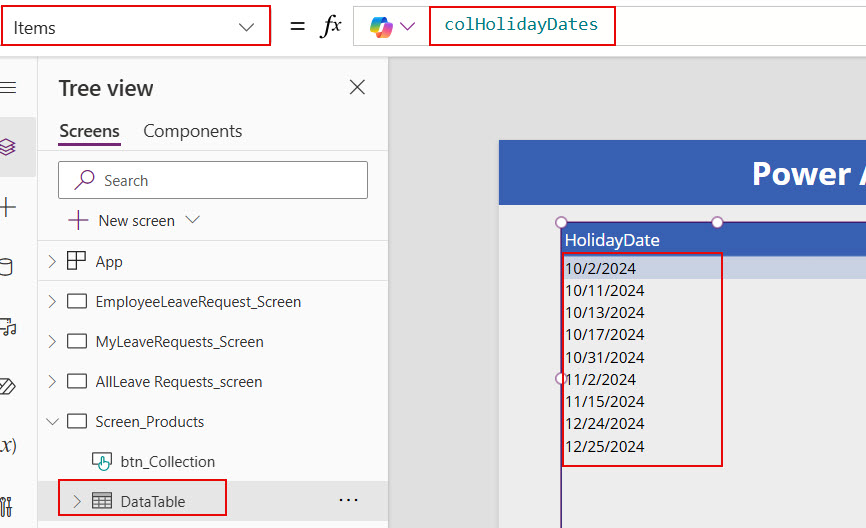Select MyLeaveRequests_Screen in tree
The image size is (866, 528).
click(x=179, y=342)
